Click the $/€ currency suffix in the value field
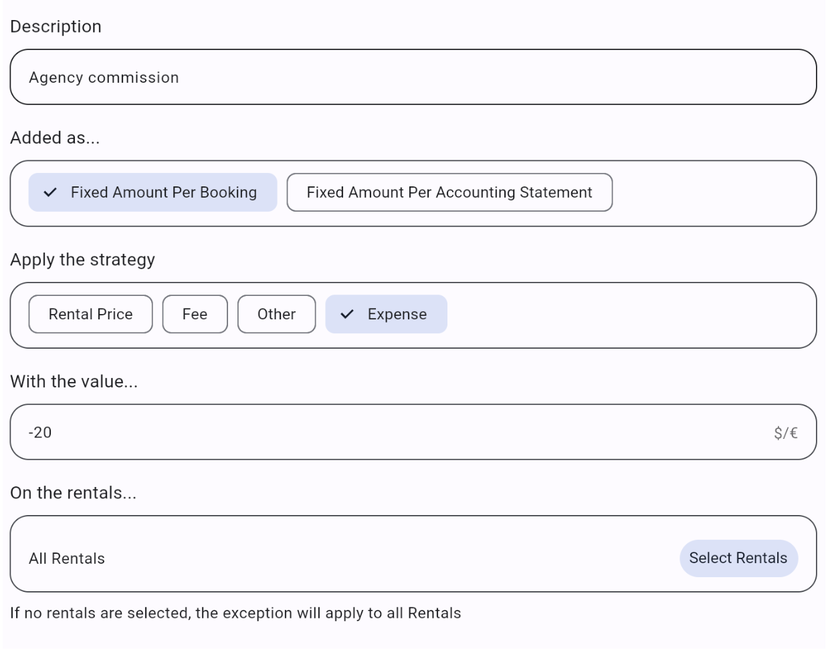Image resolution: width=828 pixels, height=652 pixels. point(785,433)
